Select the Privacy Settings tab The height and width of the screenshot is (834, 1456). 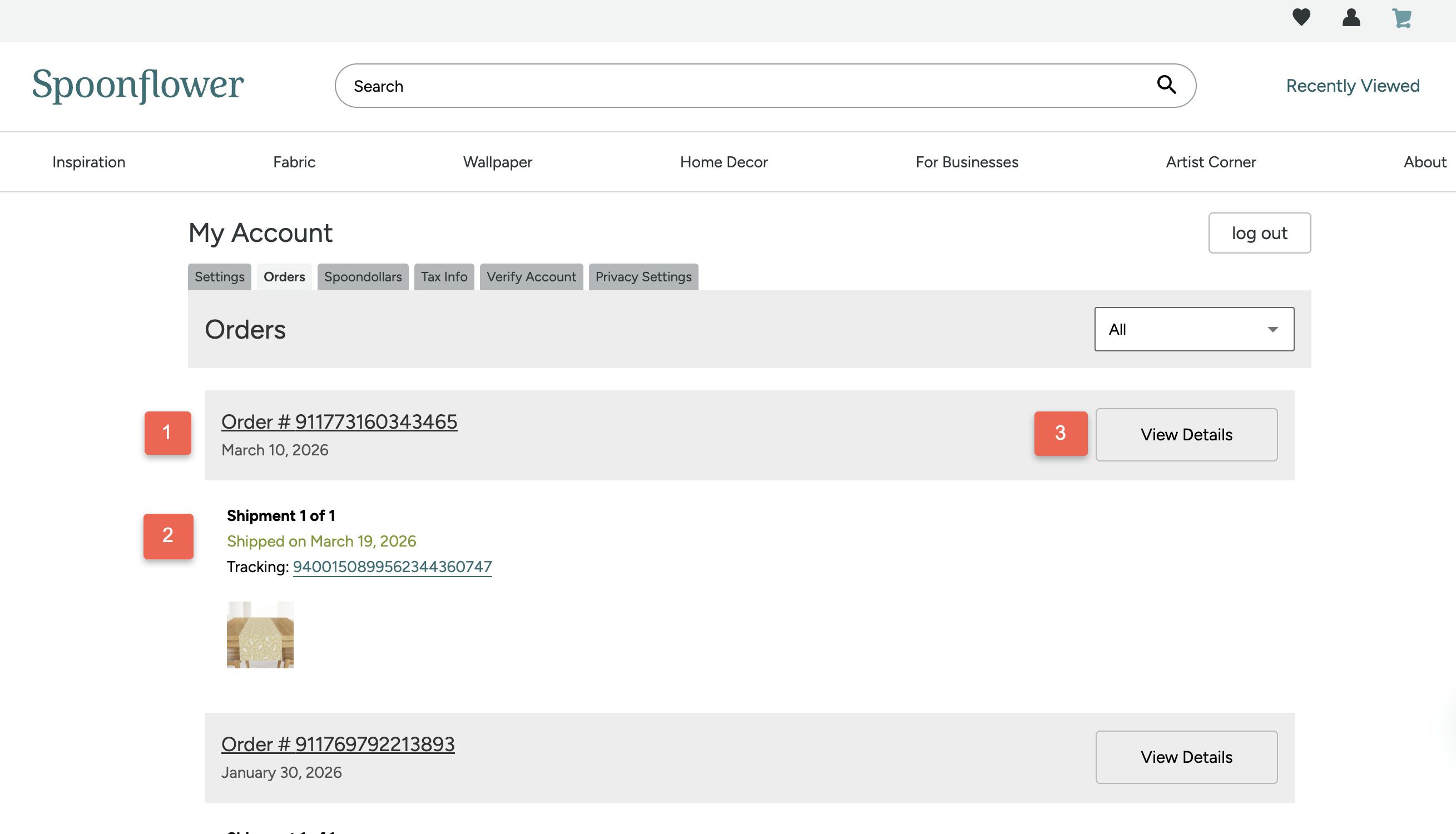coord(643,277)
